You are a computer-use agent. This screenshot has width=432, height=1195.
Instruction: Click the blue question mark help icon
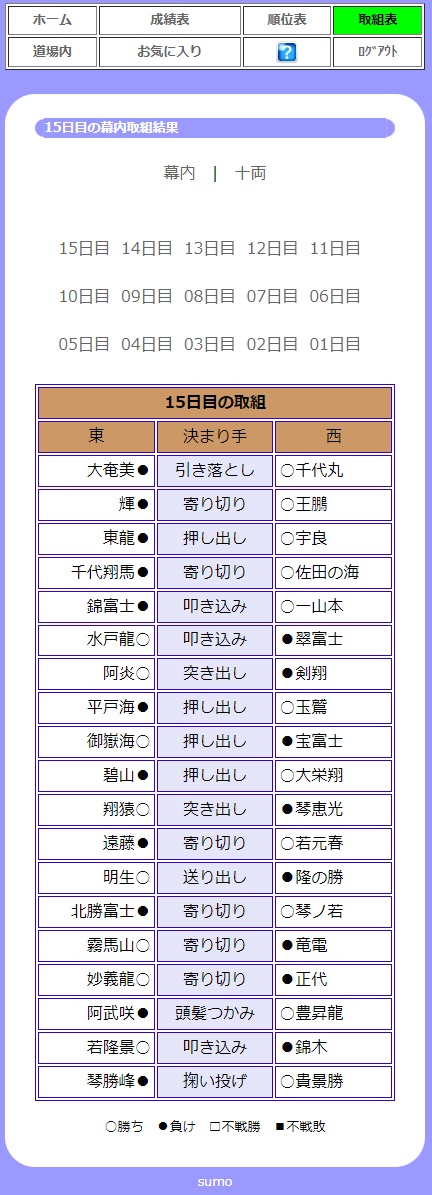(286, 53)
